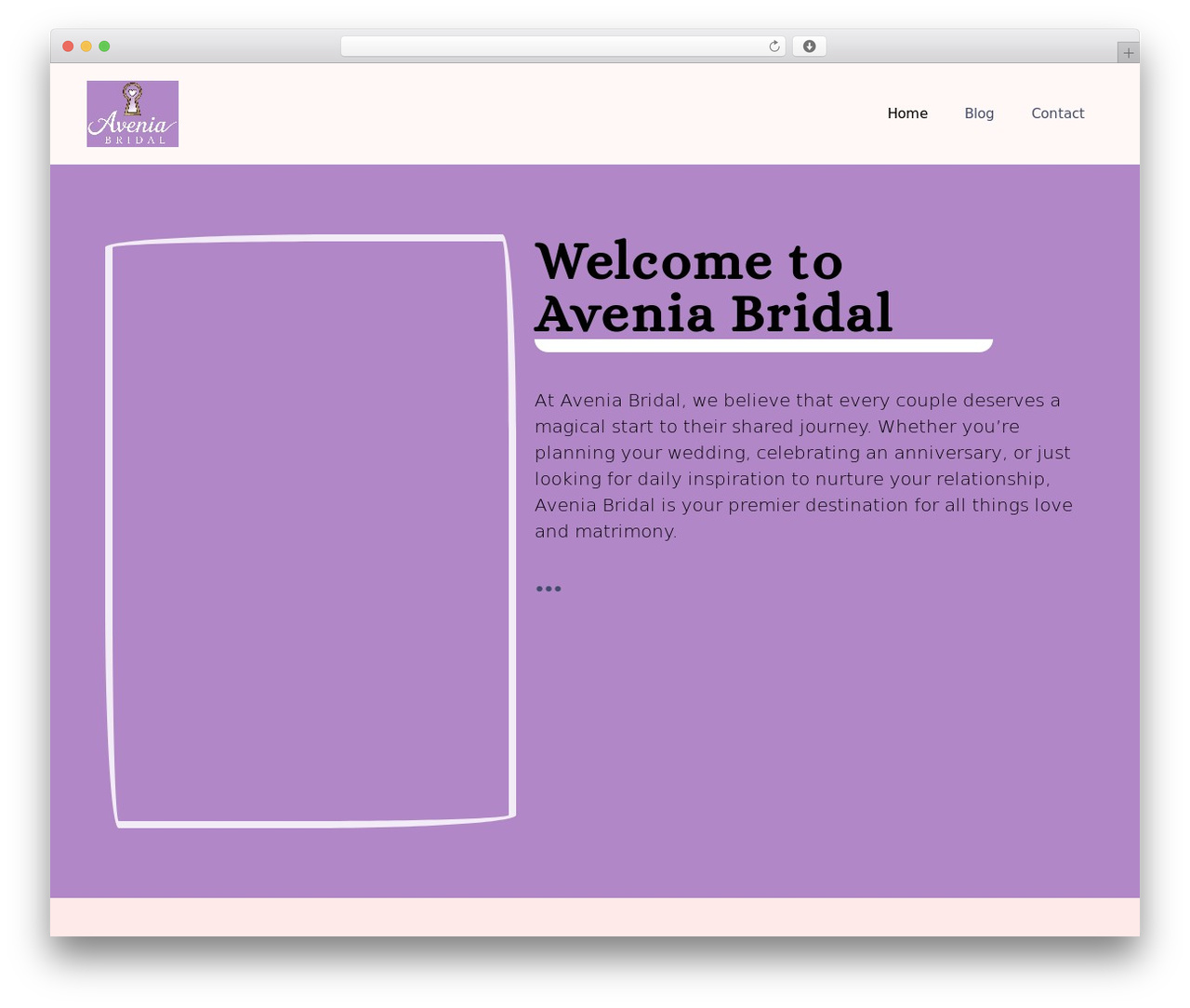Click the framed image placeholder

tap(311, 531)
